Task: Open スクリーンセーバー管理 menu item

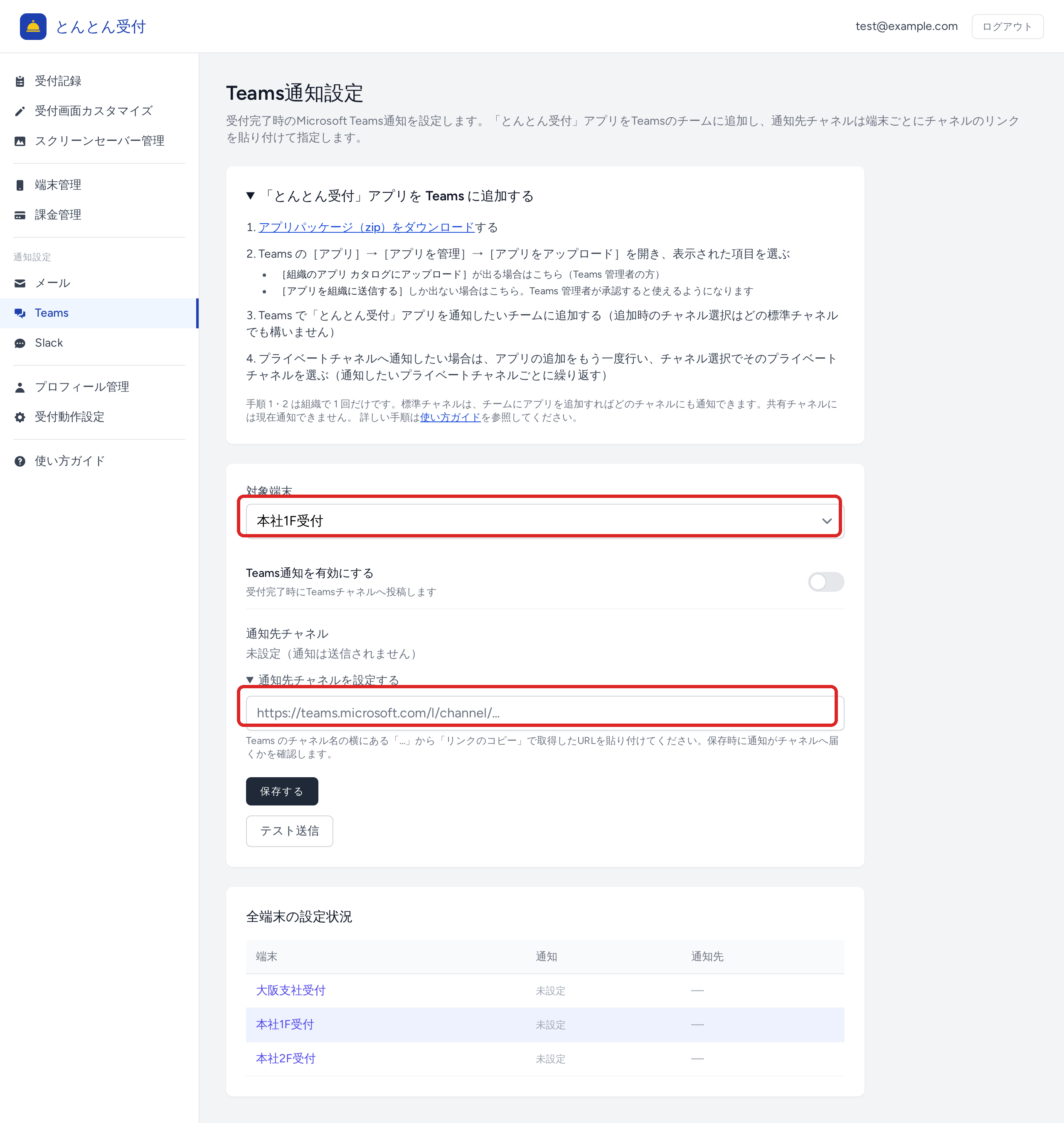Action: [99, 141]
